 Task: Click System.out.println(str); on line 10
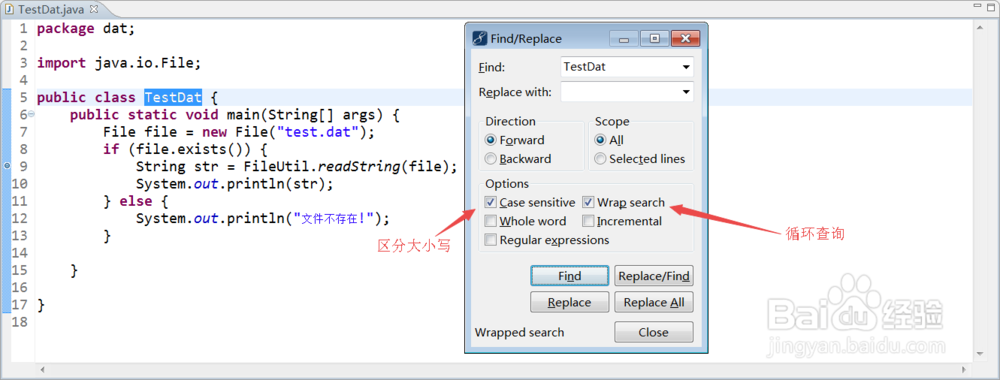[235, 184]
